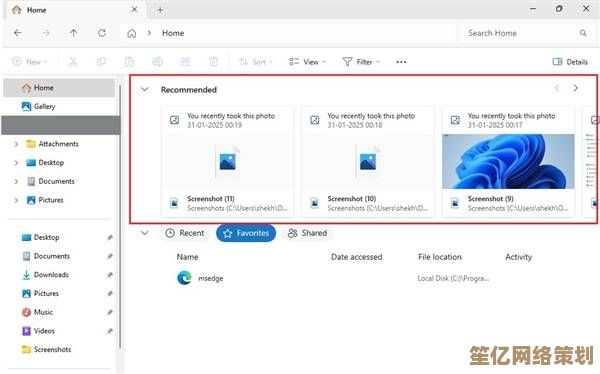The height and width of the screenshot is (374, 600).
Task: Click the Paste icon in toolbar
Action: tap(129, 62)
